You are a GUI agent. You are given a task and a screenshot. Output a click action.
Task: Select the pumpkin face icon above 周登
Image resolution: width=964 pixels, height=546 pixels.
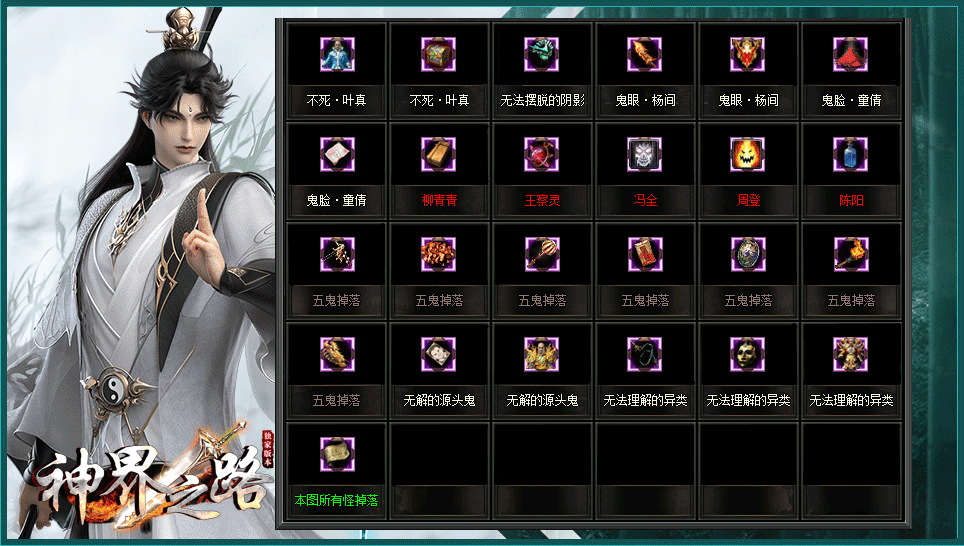(748, 154)
